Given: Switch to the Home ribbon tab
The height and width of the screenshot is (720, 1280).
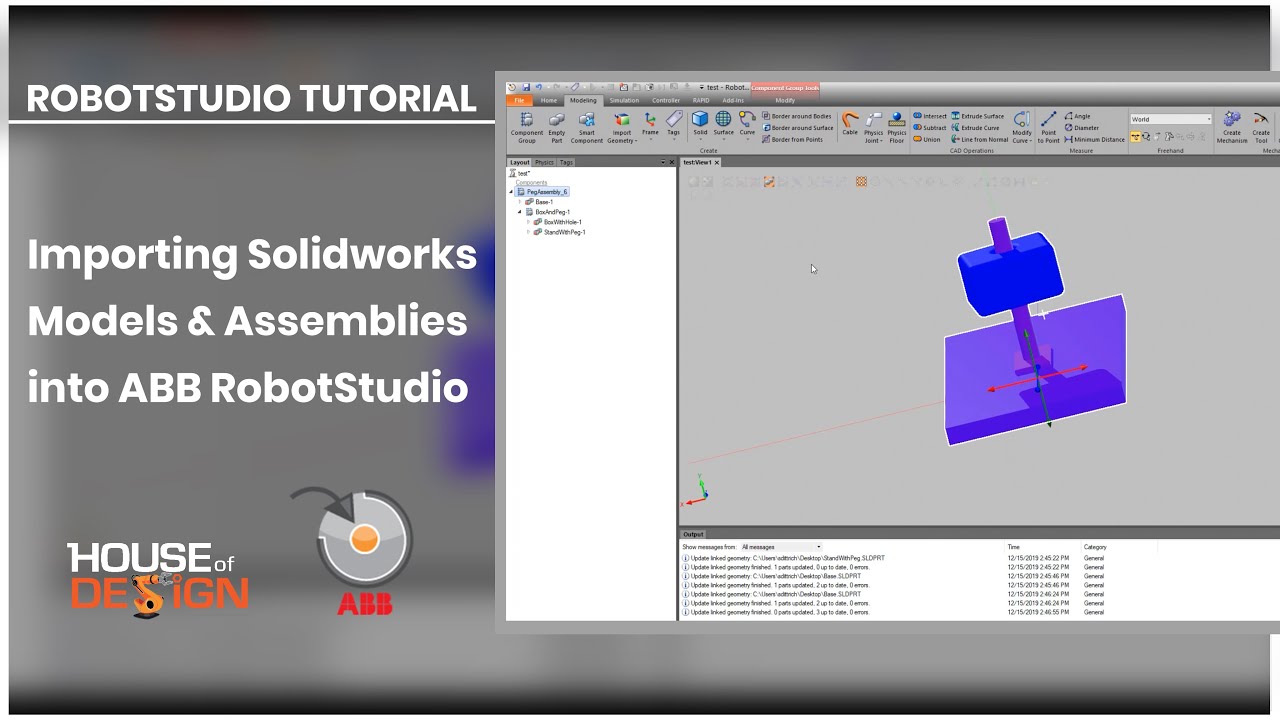Looking at the screenshot, I should point(549,100).
